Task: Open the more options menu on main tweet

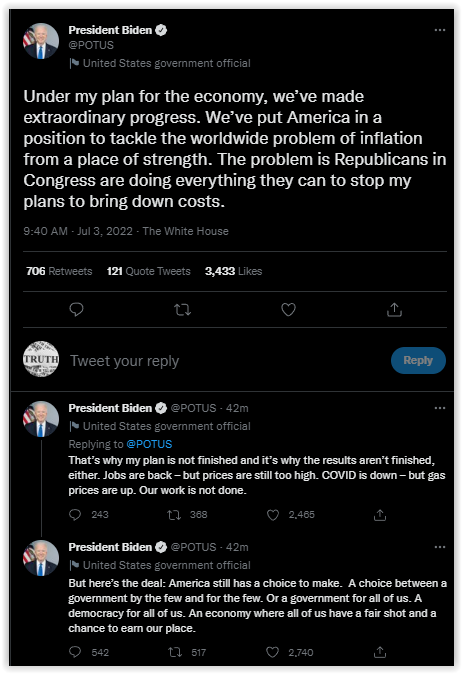Action: (440, 30)
